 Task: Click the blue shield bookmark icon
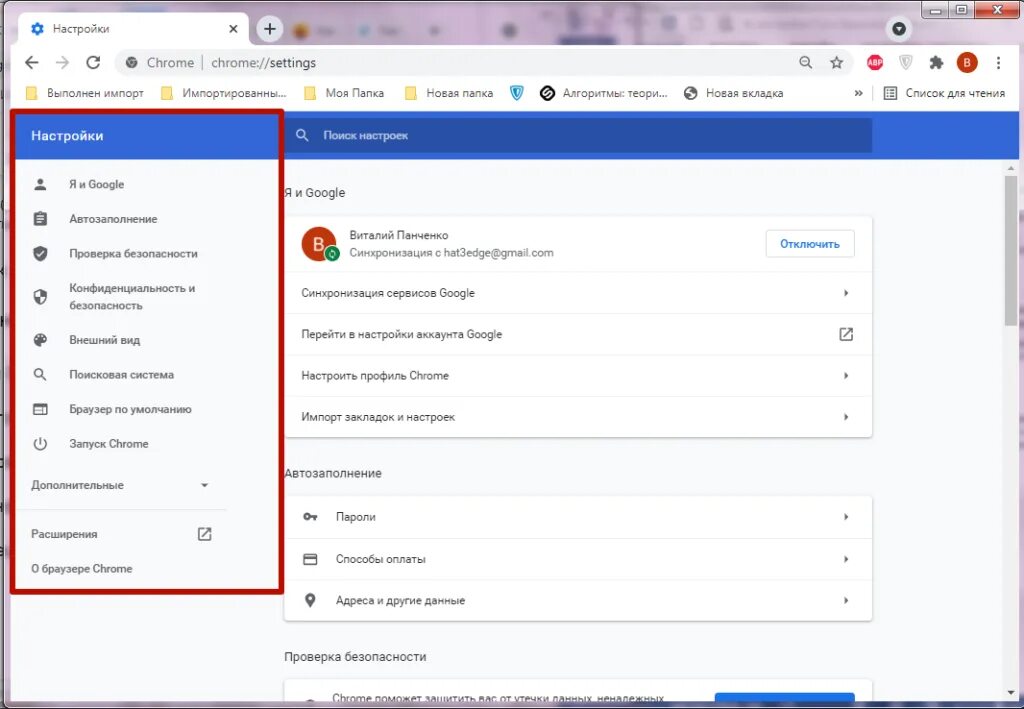(x=517, y=93)
